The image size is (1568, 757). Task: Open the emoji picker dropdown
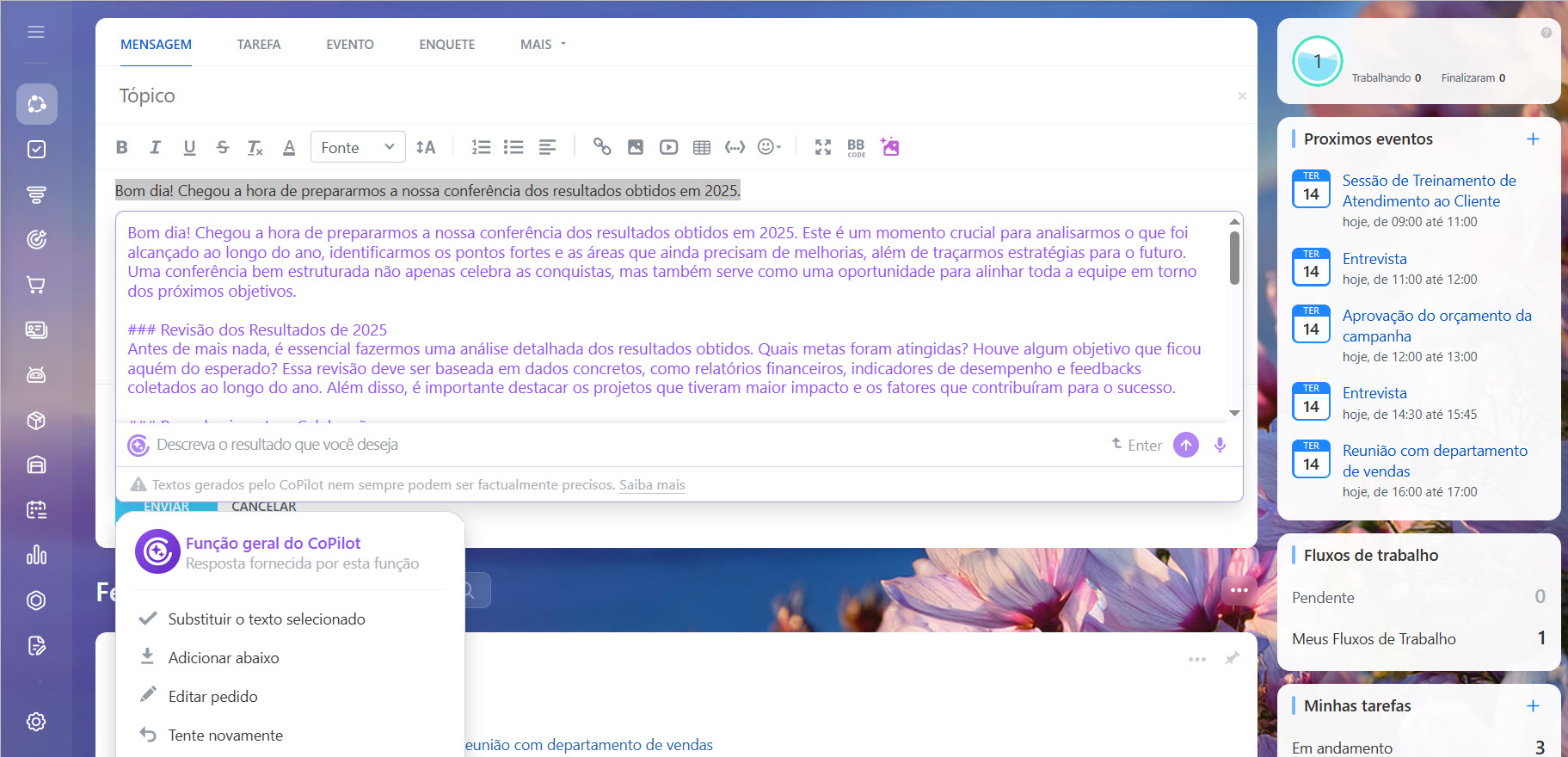(769, 147)
